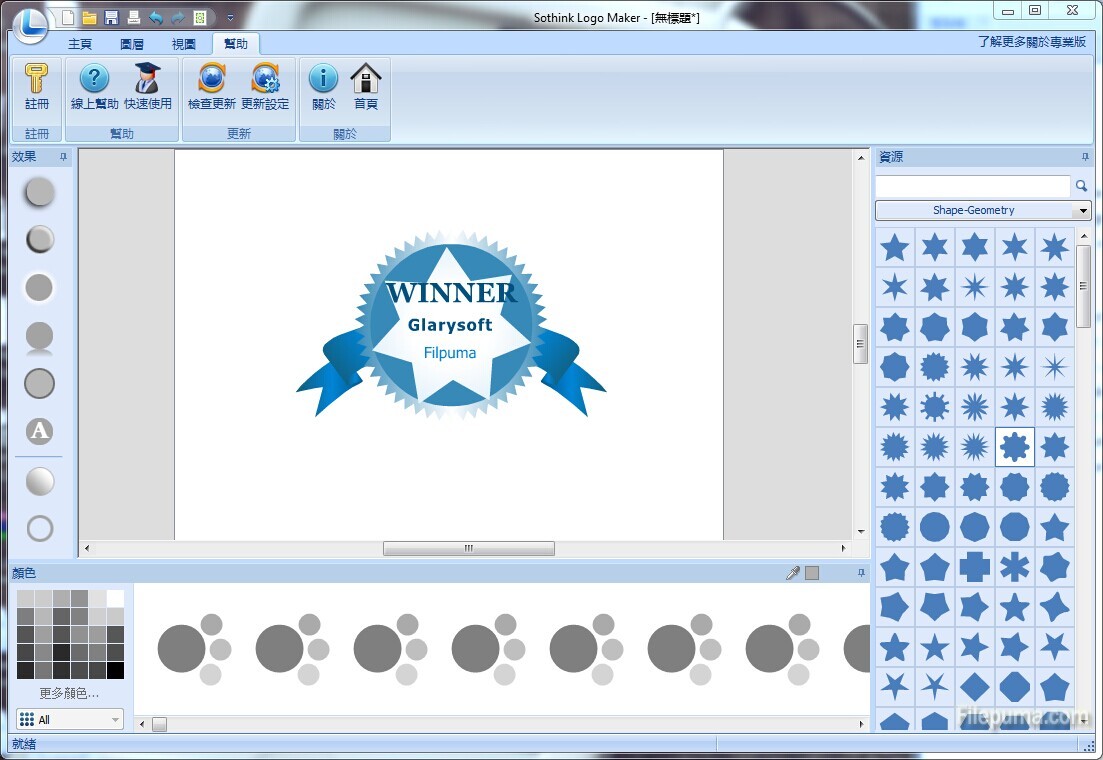
Task: Switch to the 圖層 tab
Action: [x=132, y=44]
